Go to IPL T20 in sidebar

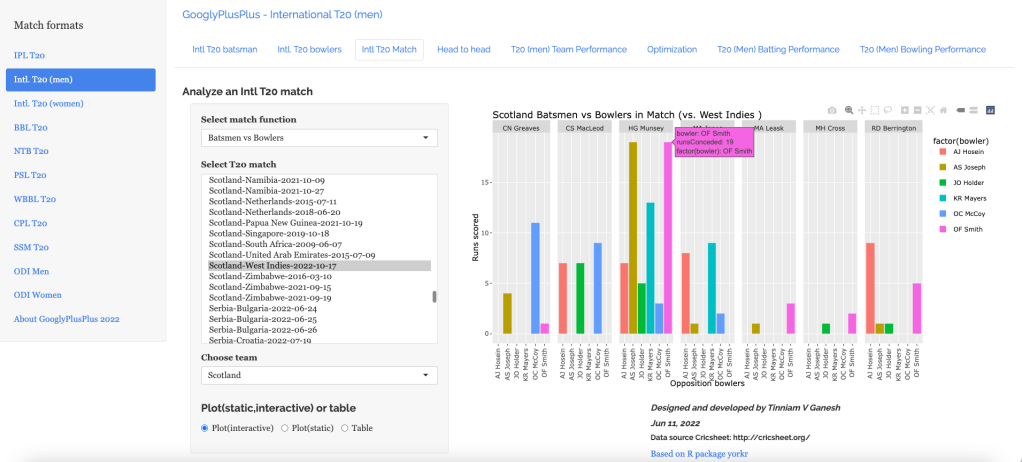(x=29, y=56)
